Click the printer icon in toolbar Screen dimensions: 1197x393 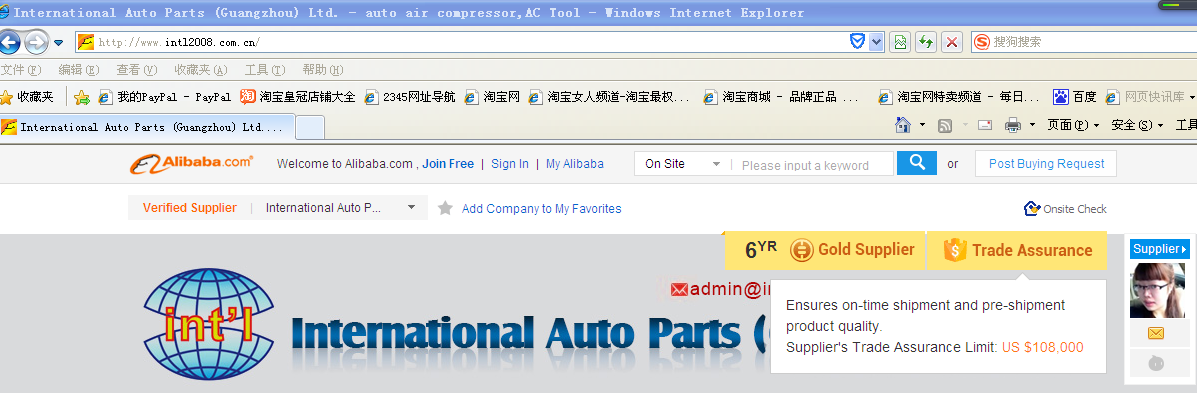[1013, 125]
